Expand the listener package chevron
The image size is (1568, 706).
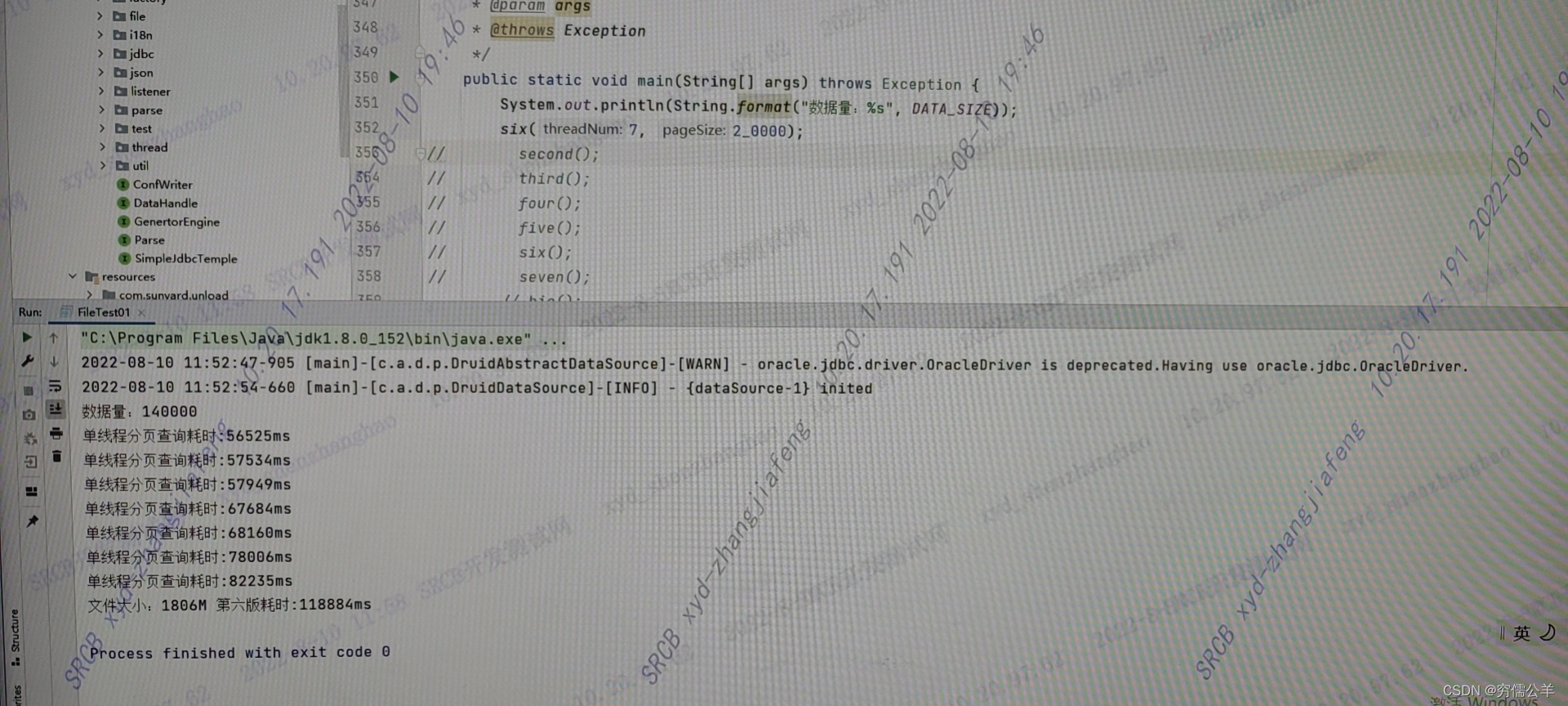coord(101,91)
